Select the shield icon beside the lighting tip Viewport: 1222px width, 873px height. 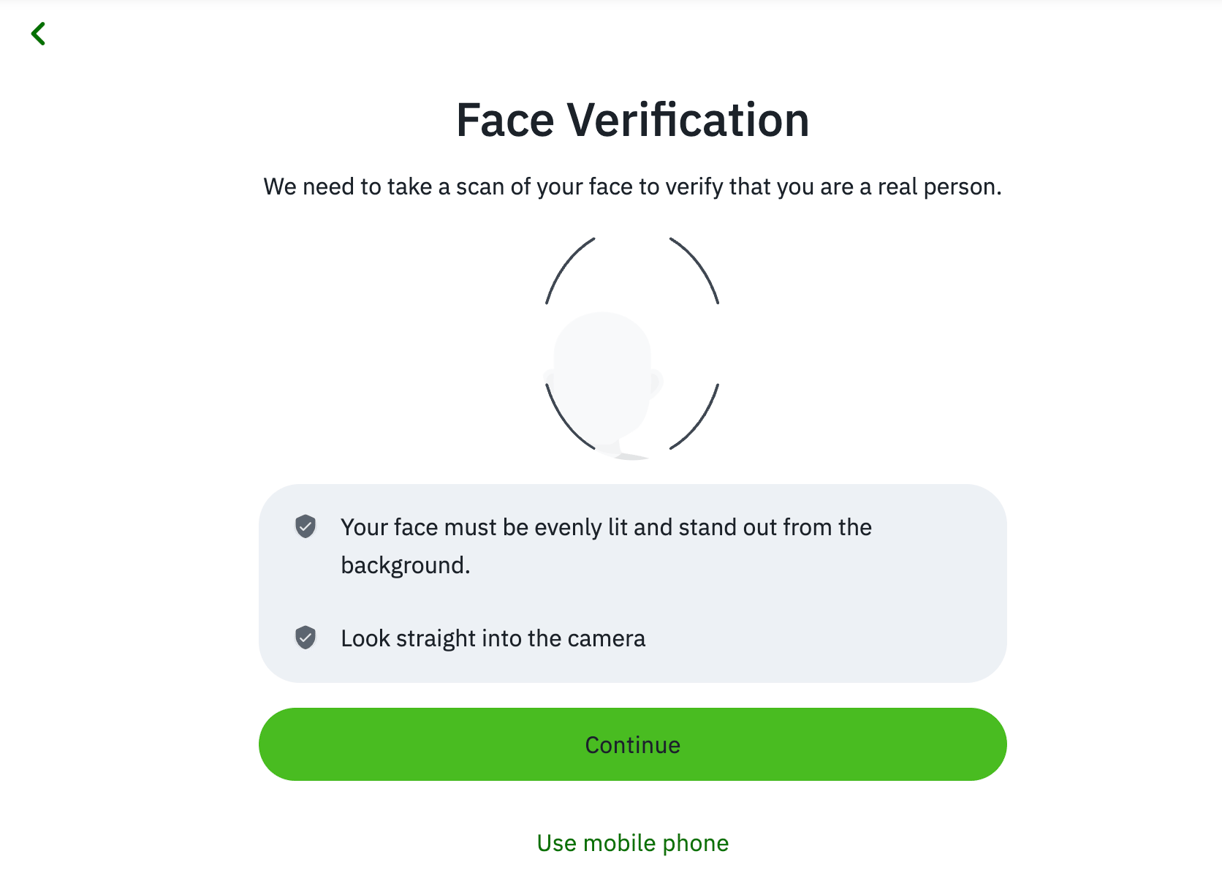[305, 527]
